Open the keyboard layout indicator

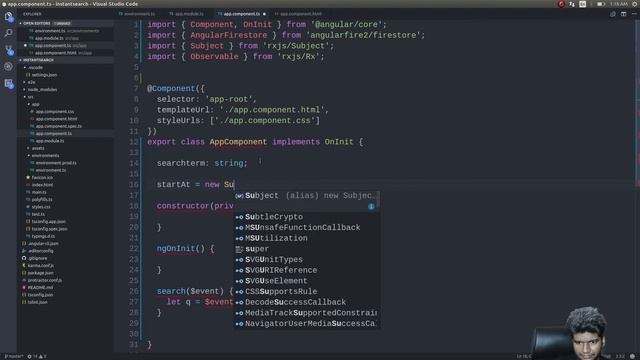click(583, 4)
